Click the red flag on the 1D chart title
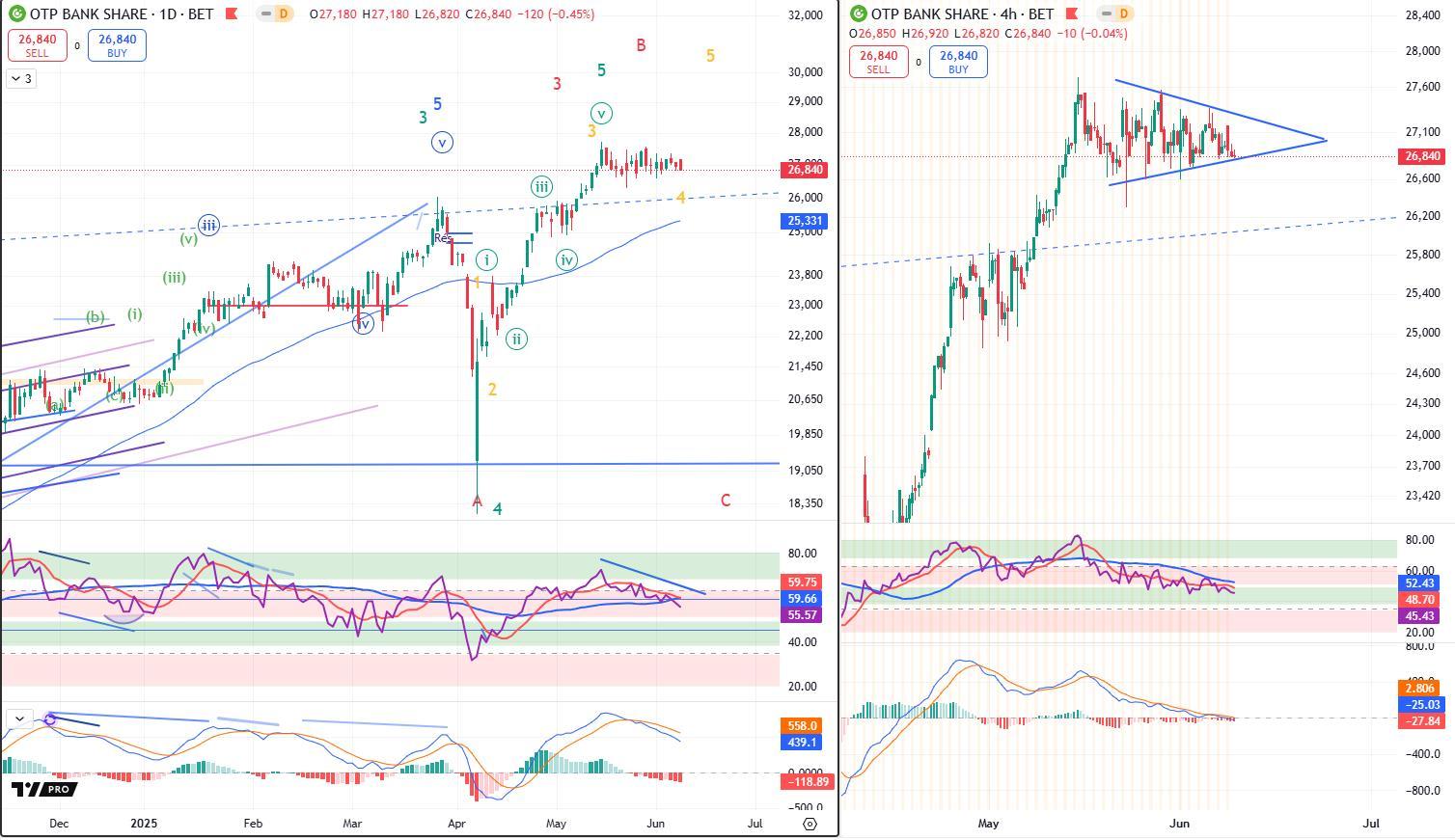The height and width of the screenshot is (840, 1455). (231, 14)
